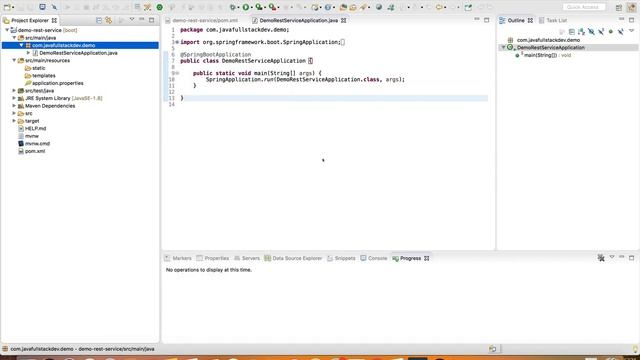640x360 pixels.
Task: Select the templates folder
Action: [43, 76]
